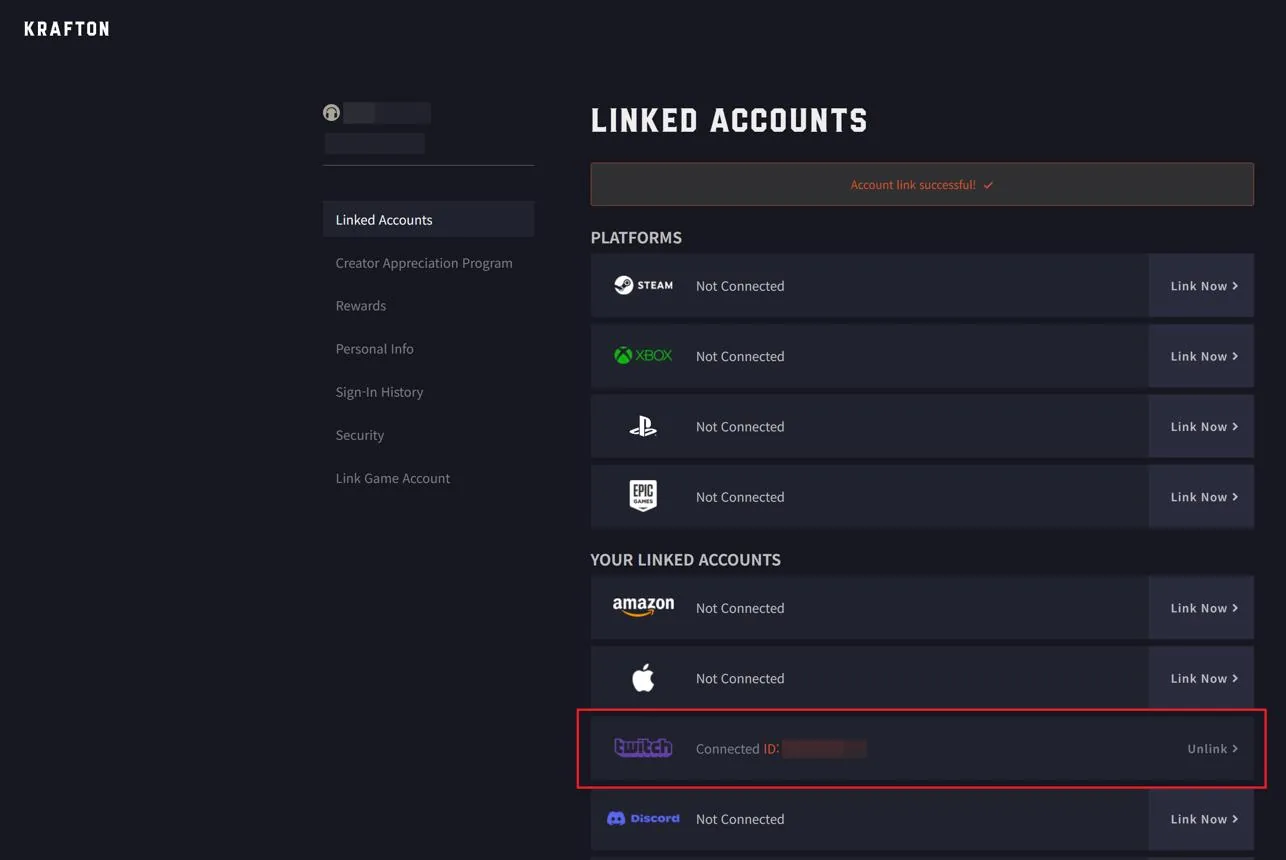The width and height of the screenshot is (1286, 860).
Task: Click the profile avatar icon
Action: (x=332, y=113)
